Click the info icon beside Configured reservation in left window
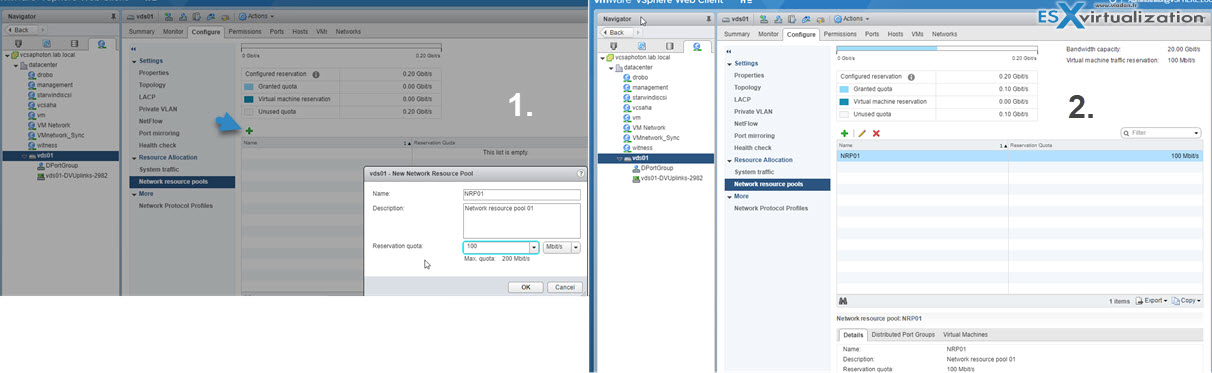Screen dimensions: 1212x373 (x=316, y=74)
